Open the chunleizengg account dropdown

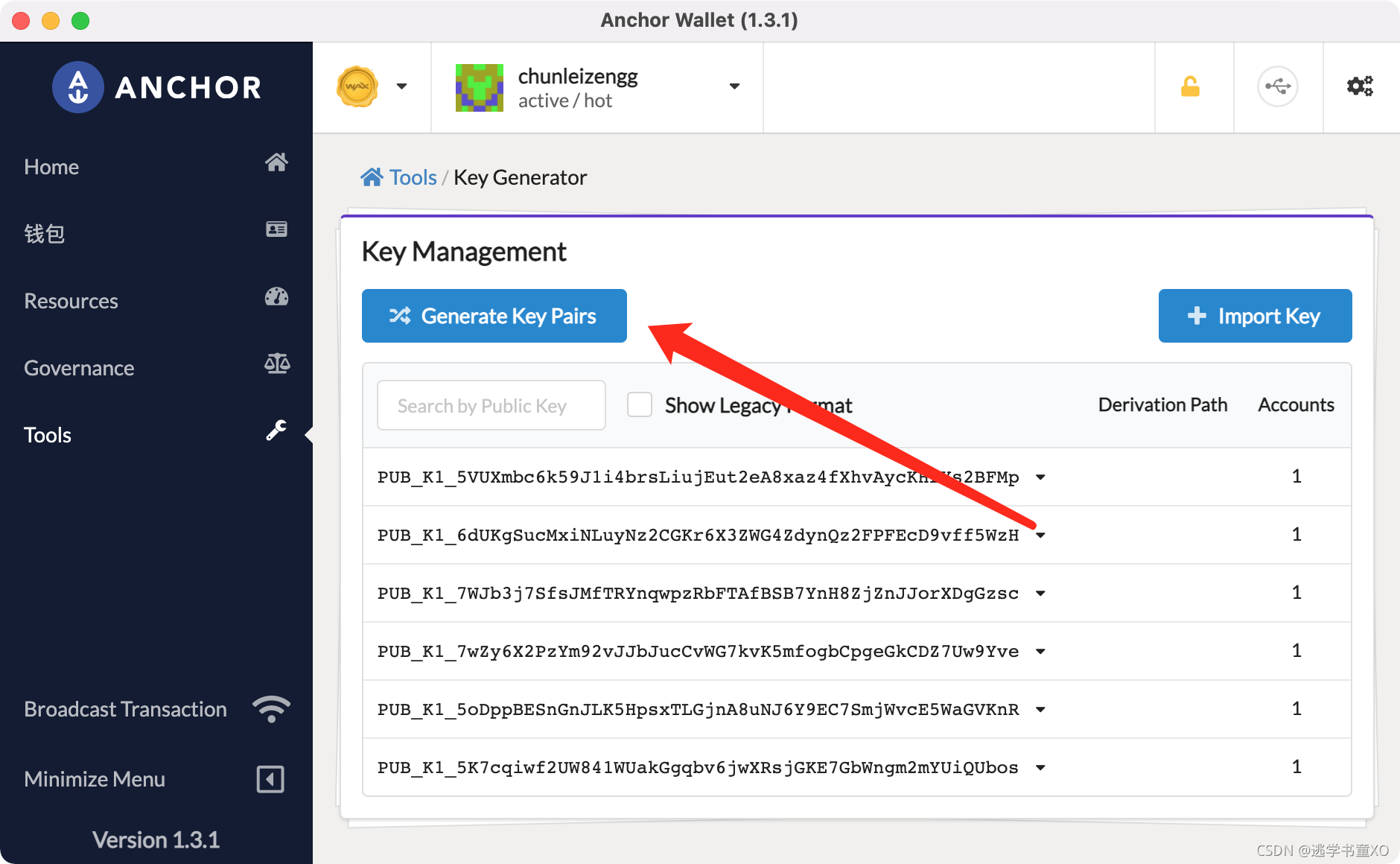point(734,86)
